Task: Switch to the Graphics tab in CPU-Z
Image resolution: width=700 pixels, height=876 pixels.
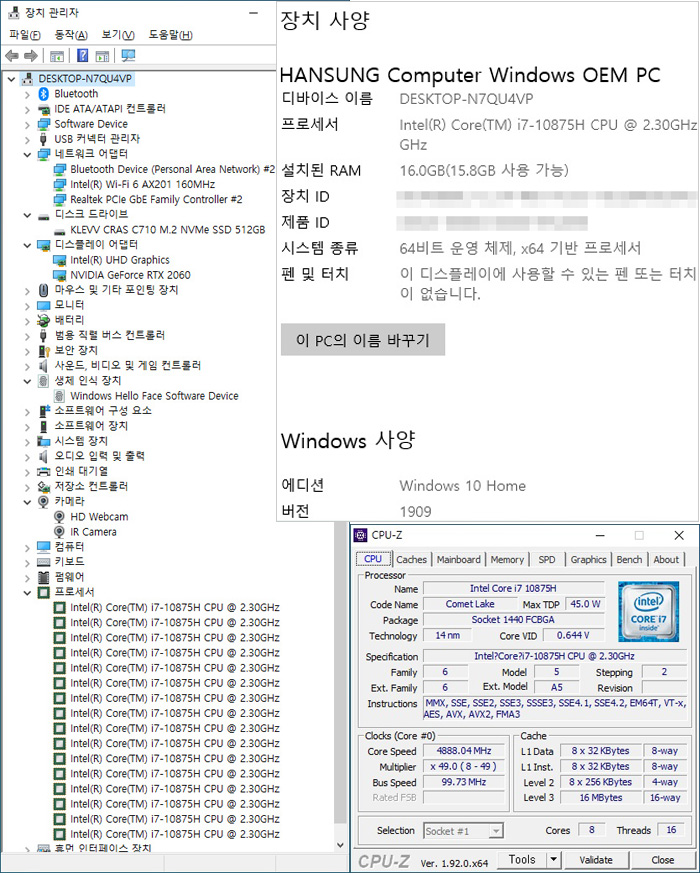Action: (588, 559)
